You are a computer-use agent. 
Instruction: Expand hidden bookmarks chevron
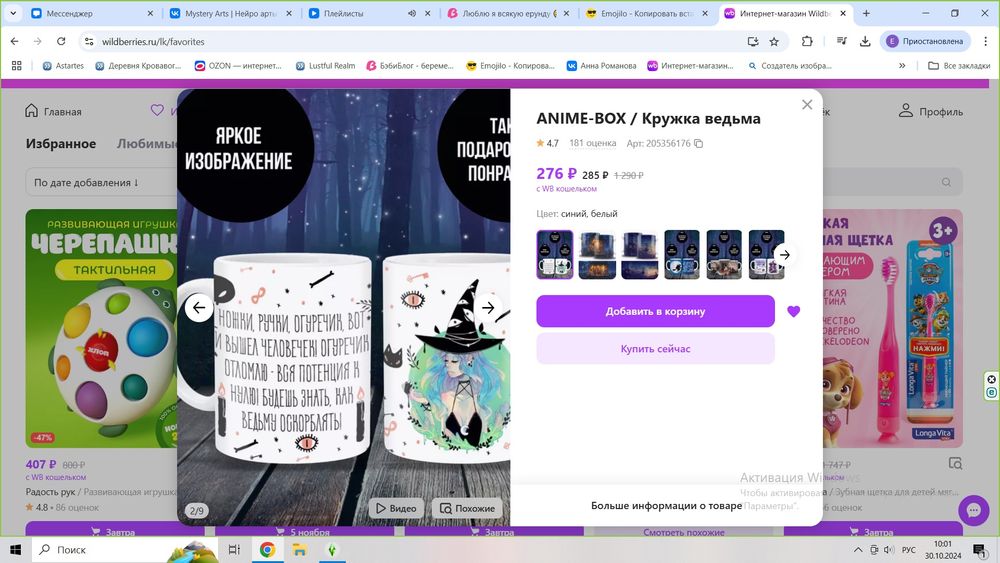[x=902, y=65]
